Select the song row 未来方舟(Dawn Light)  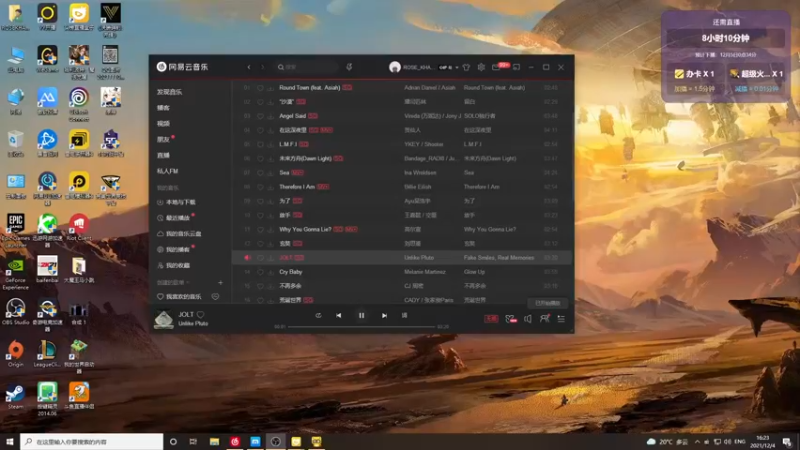click(x=402, y=159)
